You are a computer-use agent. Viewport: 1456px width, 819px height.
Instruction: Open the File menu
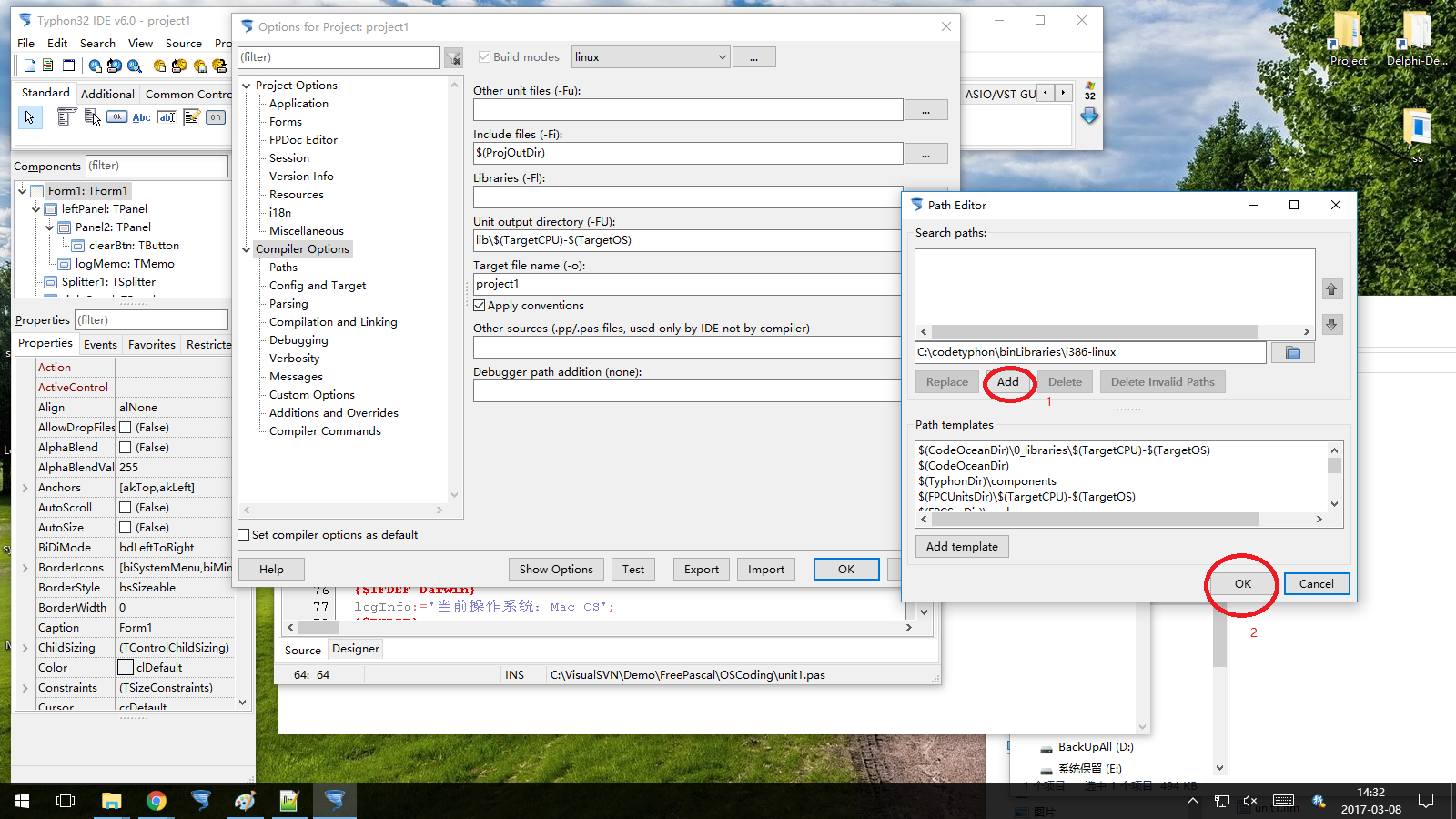[x=25, y=43]
